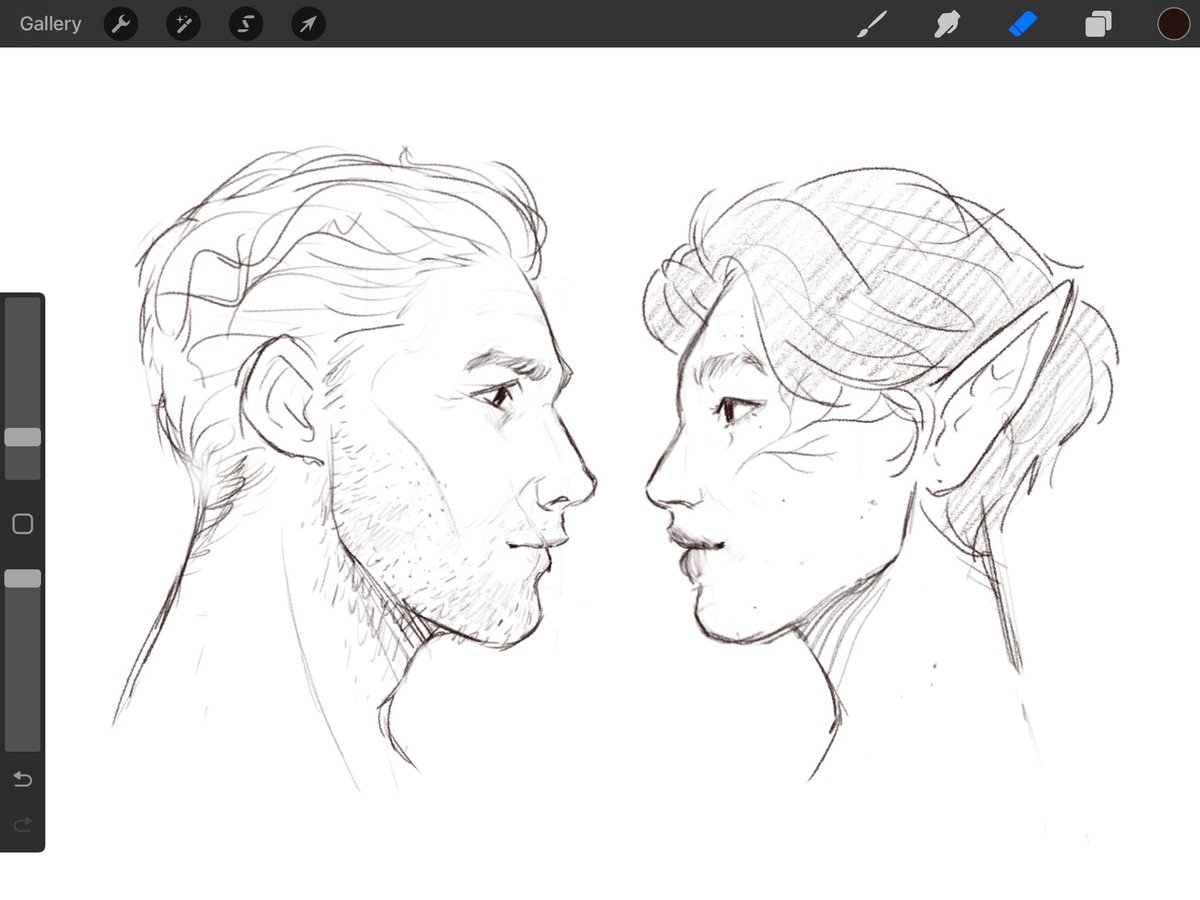
Task: Activate the Selection tool
Action: [246, 24]
